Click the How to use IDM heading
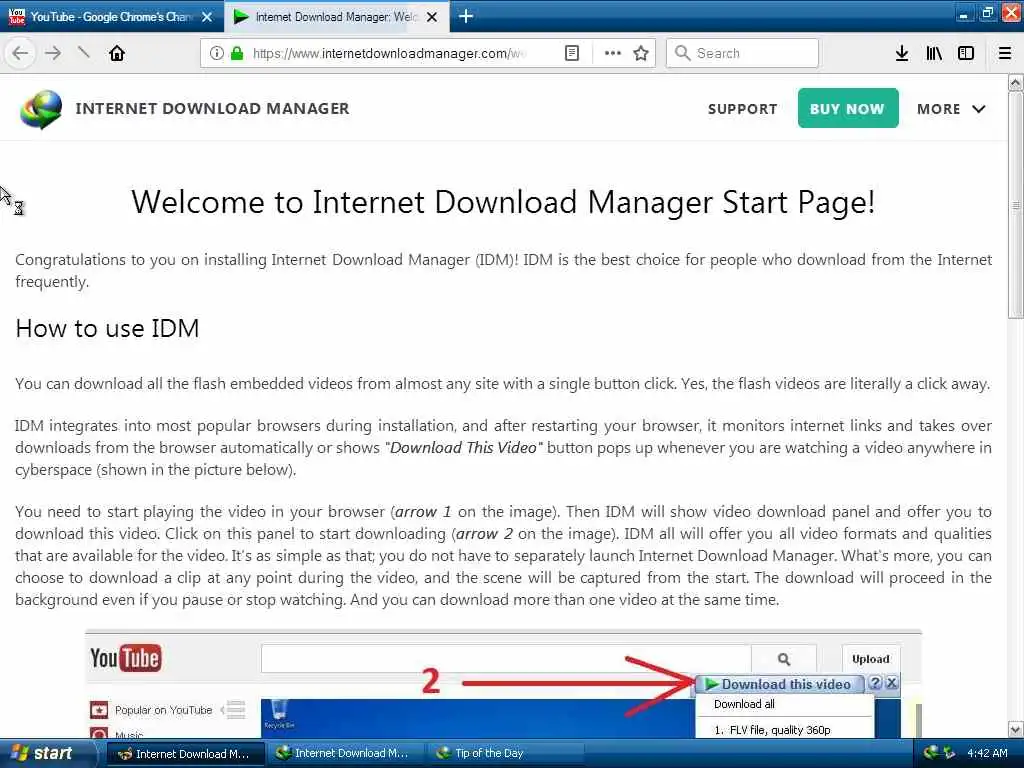Image resolution: width=1024 pixels, height=768 pixels. 107,328
